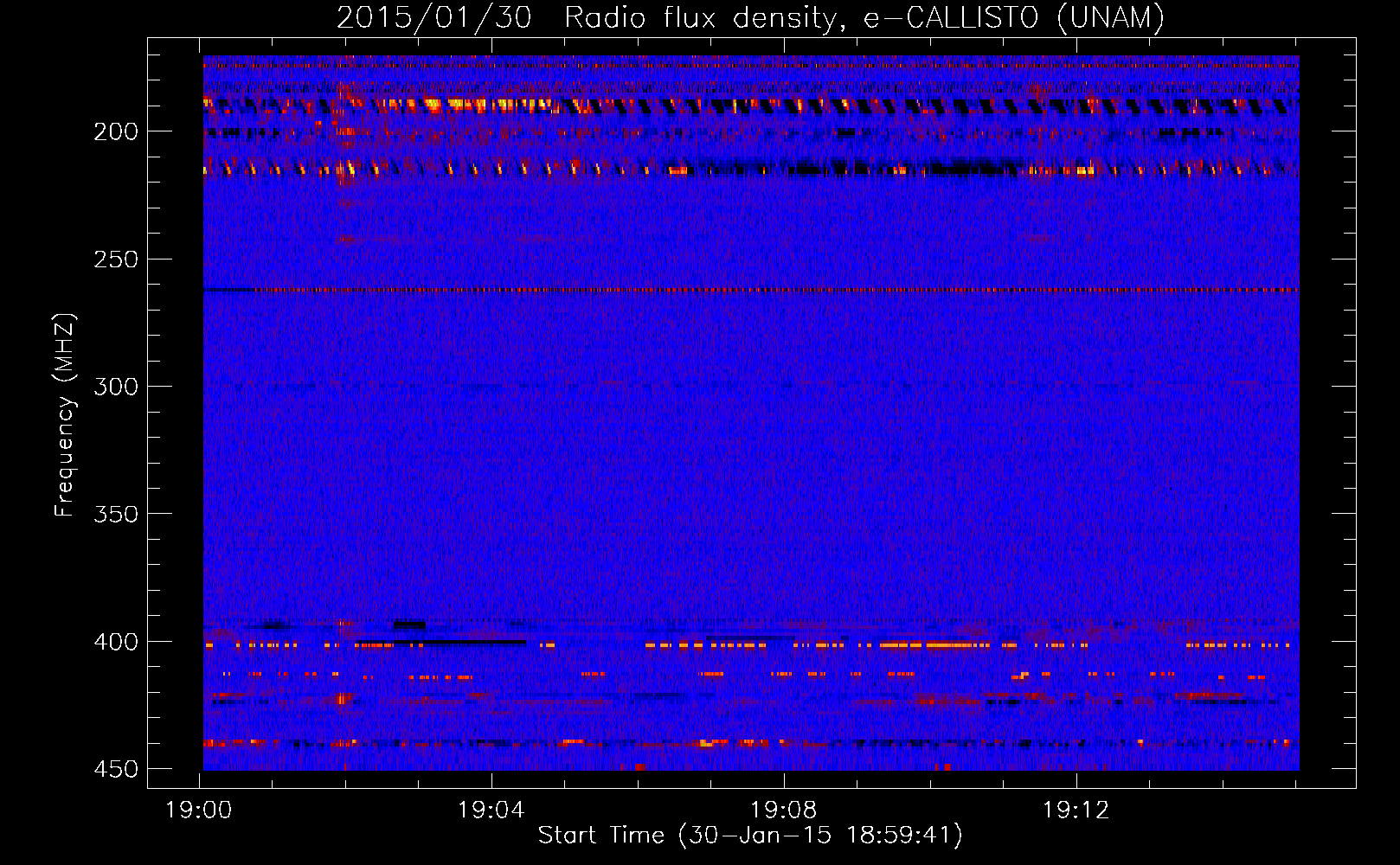
Task: Select the "Frequency (MHZ)" axis label
Action: [x=65, y=414]
